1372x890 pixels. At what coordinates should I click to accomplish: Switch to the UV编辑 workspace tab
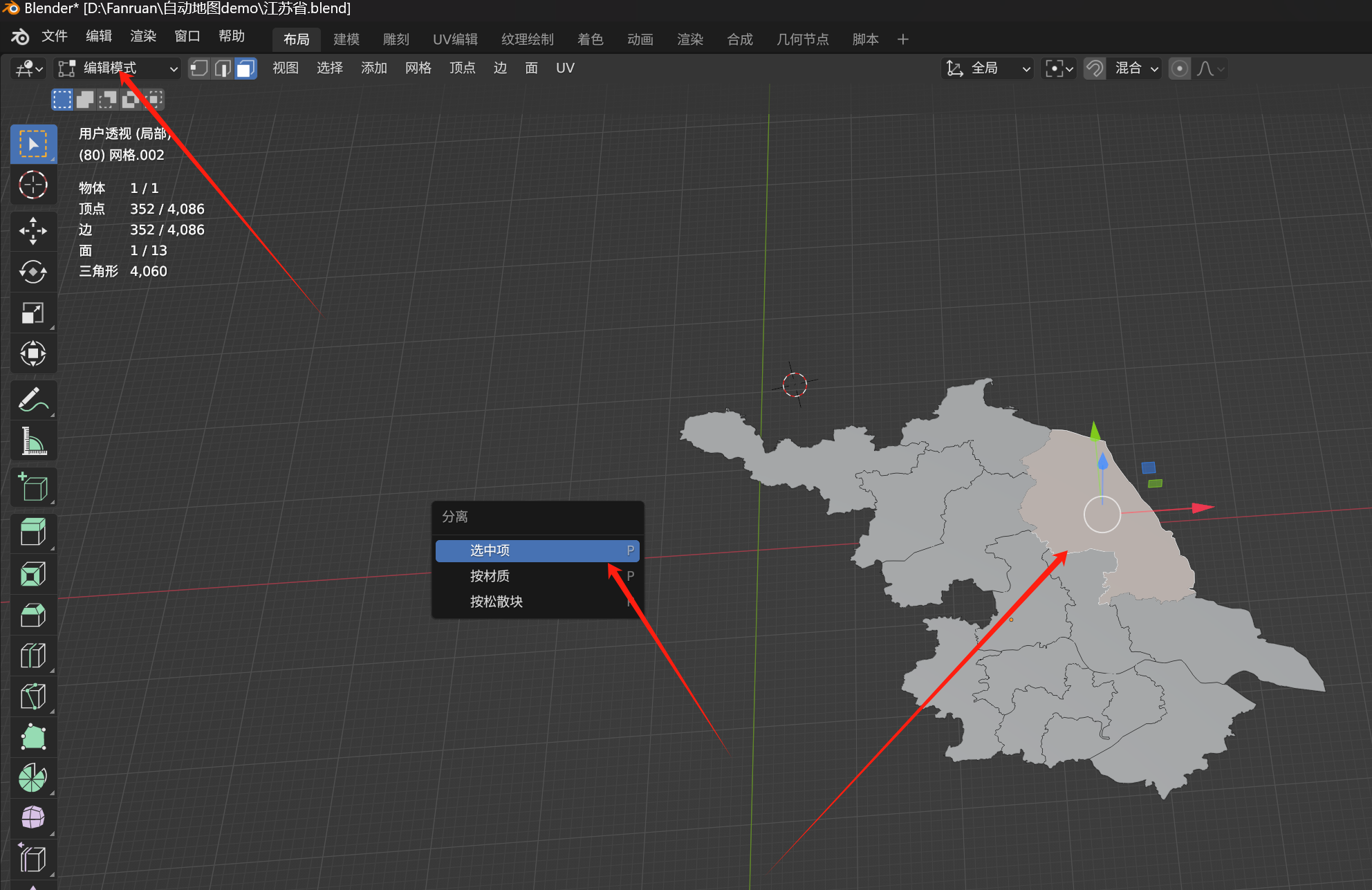point(455,39)
